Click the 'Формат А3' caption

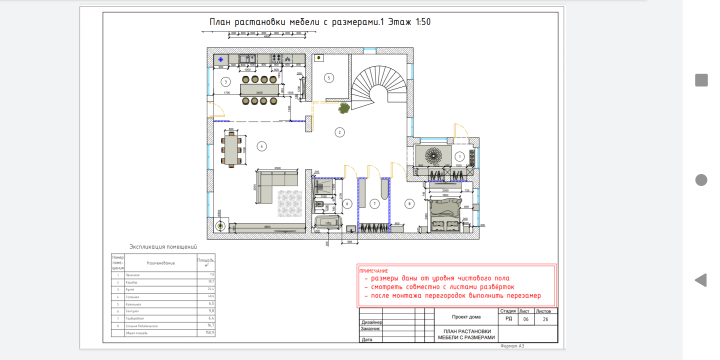point(512,346)
